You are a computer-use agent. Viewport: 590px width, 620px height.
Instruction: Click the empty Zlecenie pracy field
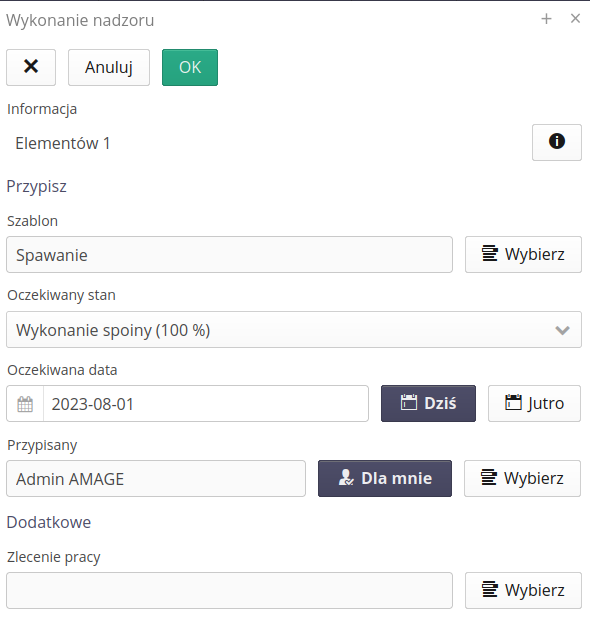[229, 590]
